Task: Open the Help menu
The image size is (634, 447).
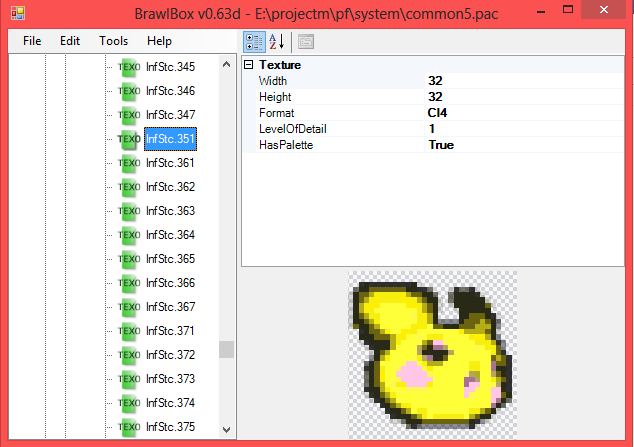Action: 159,41
